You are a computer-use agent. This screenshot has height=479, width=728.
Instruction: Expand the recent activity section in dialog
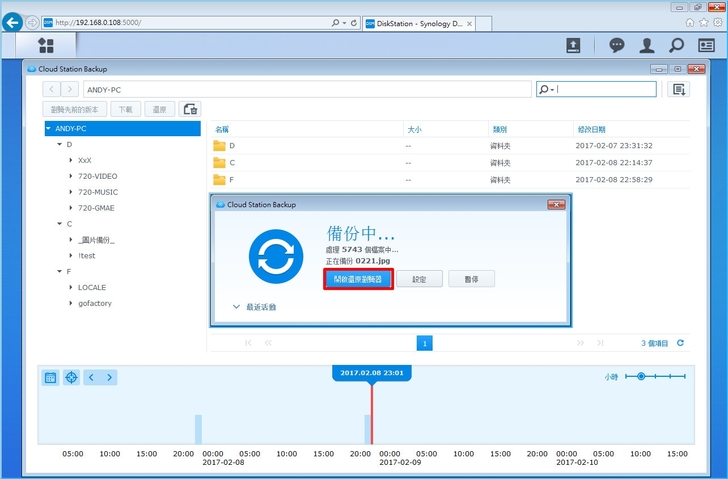pyautogui.click(x=236, y=307)
